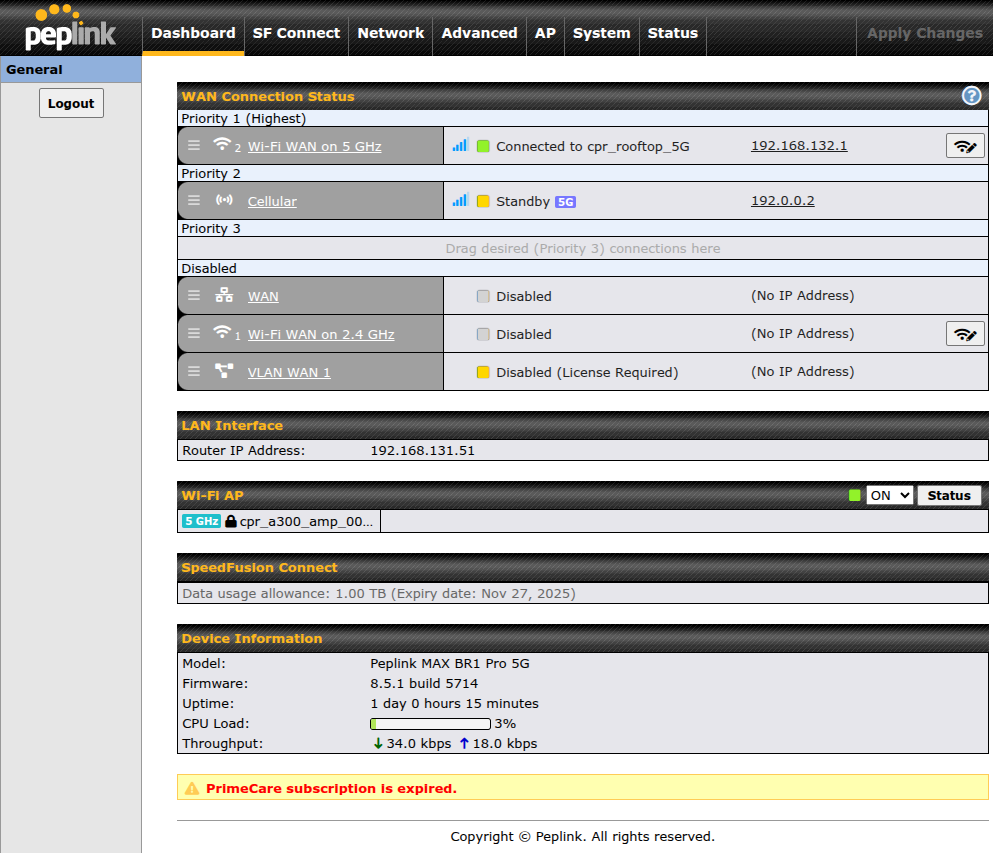Click the yellow License Required indicator for VLAN WAN 1
The image size is (993, 853).
coord(483,372)
